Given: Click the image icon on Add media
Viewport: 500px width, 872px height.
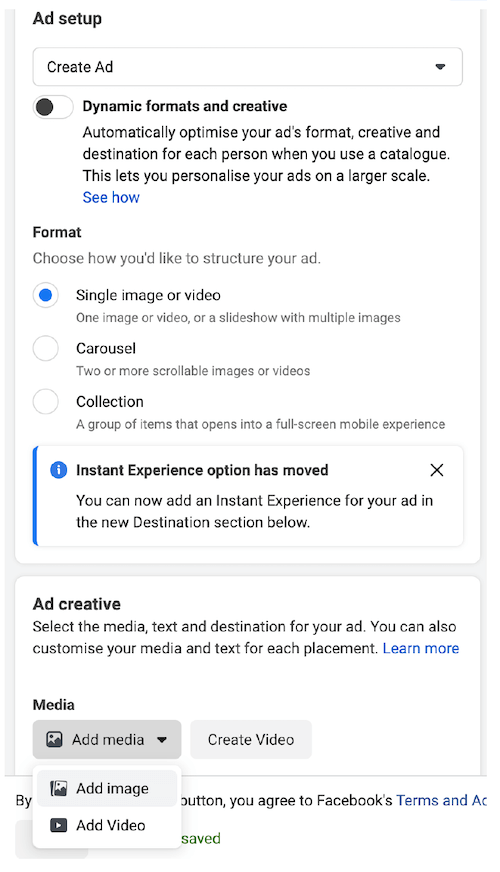Looking at the screenshot, I should coord(54,739).
